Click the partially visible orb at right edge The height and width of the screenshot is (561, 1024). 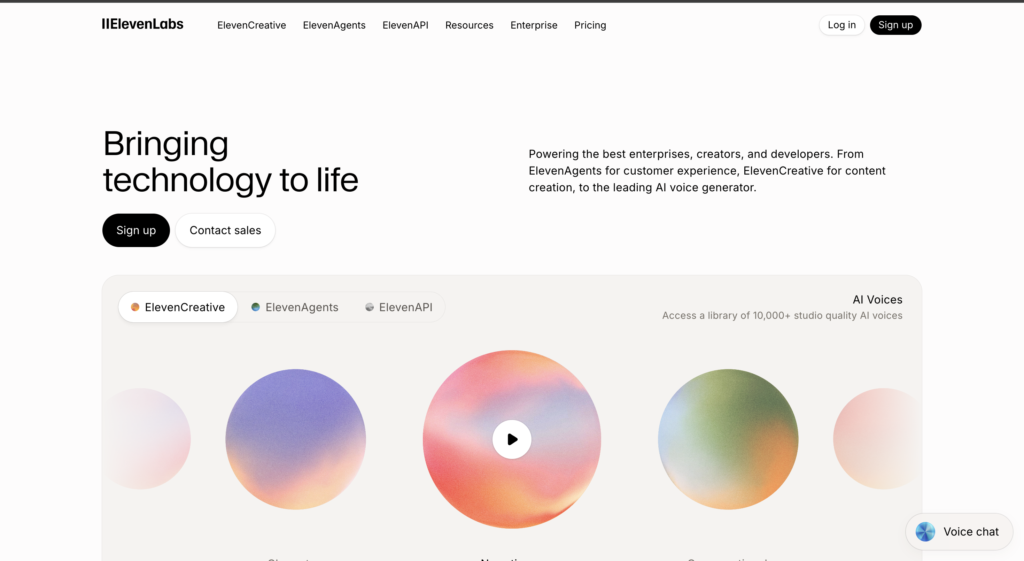pos(876,439)
